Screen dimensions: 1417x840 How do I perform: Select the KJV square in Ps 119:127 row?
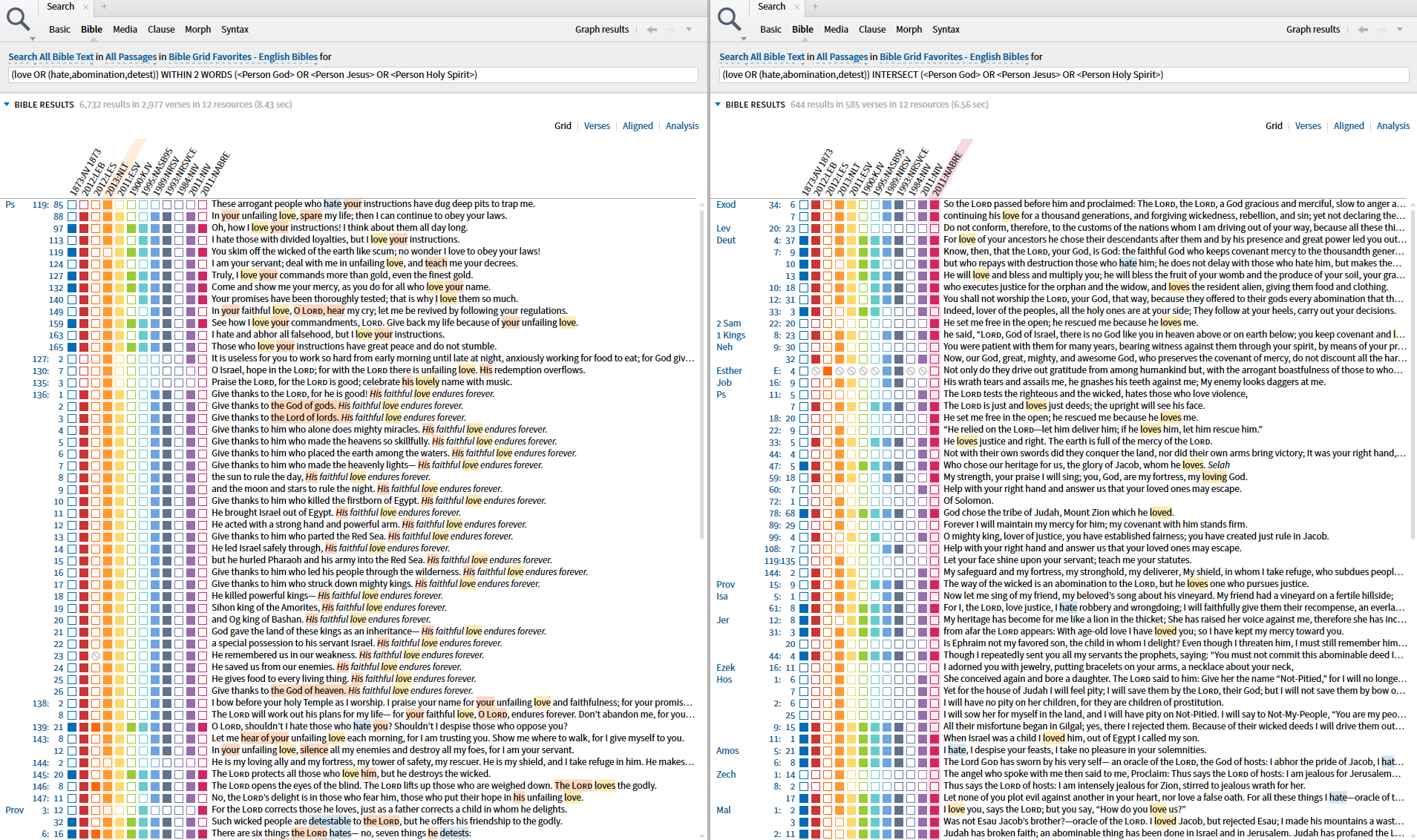click(x=131, y=276)
